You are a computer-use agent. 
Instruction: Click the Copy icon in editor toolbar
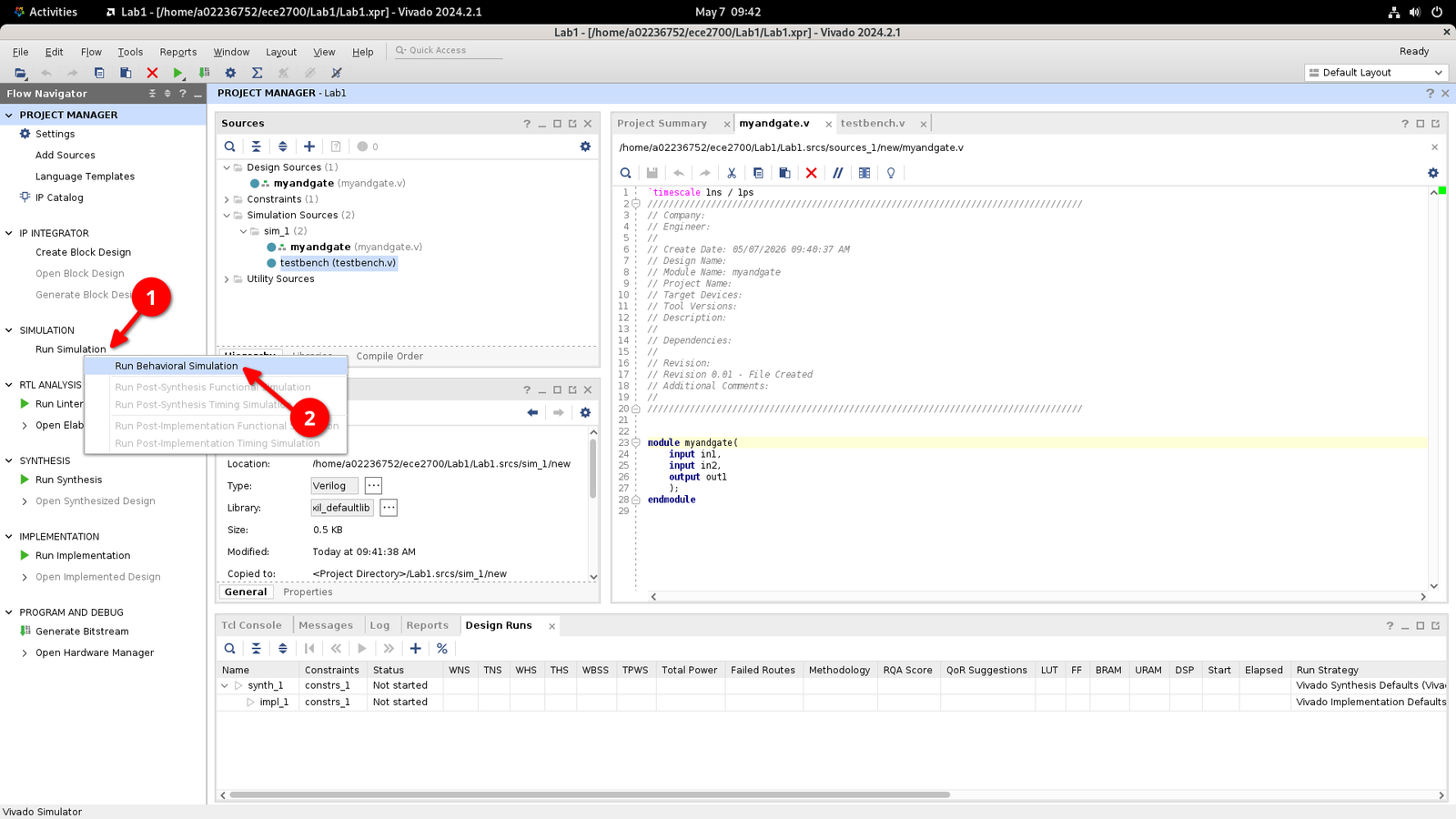(x=758, y=173)
